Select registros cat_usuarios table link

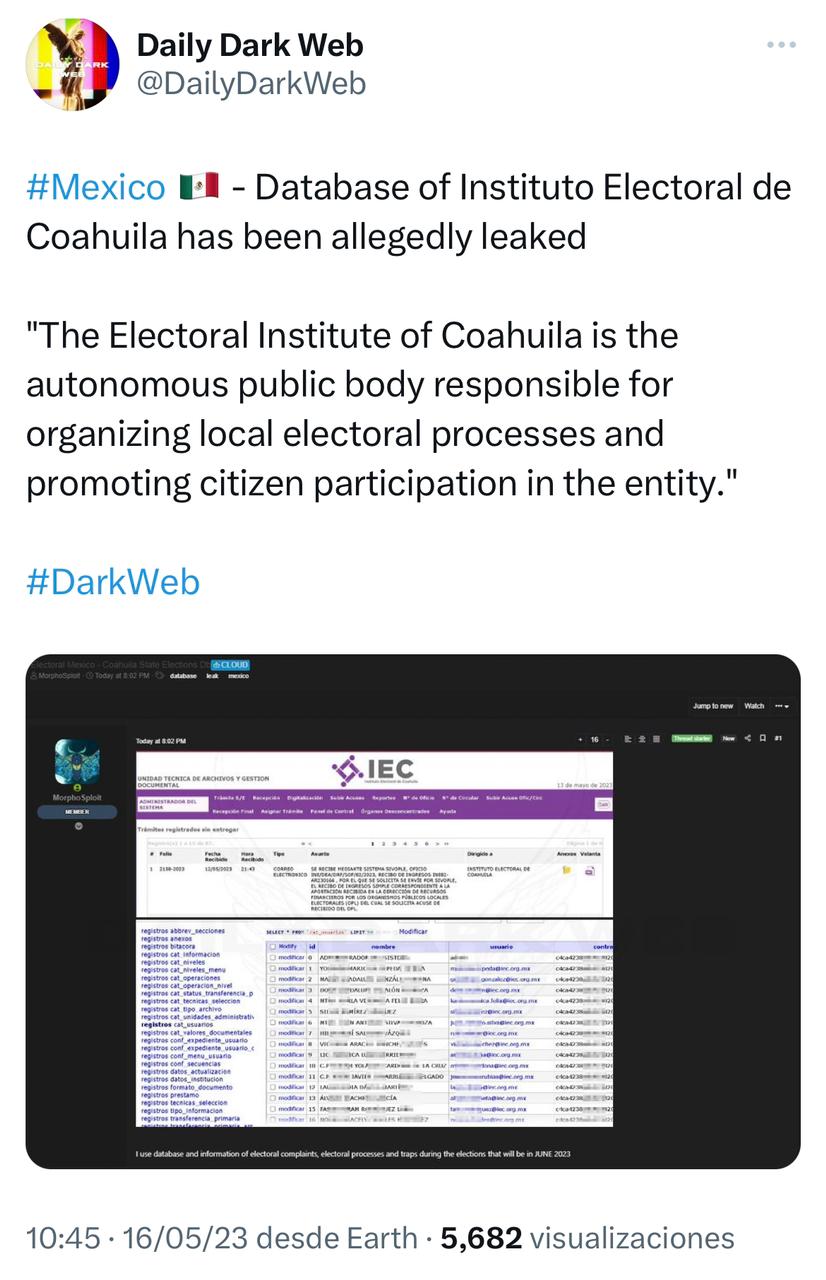[177, 1024]
